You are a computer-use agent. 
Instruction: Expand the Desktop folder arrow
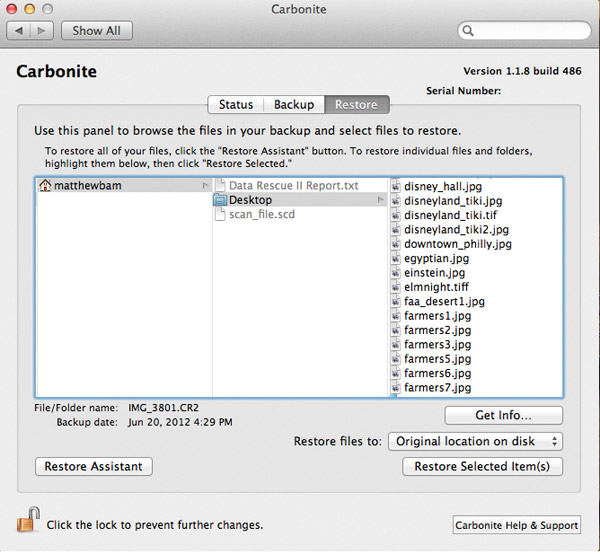[x=380, y=200]
